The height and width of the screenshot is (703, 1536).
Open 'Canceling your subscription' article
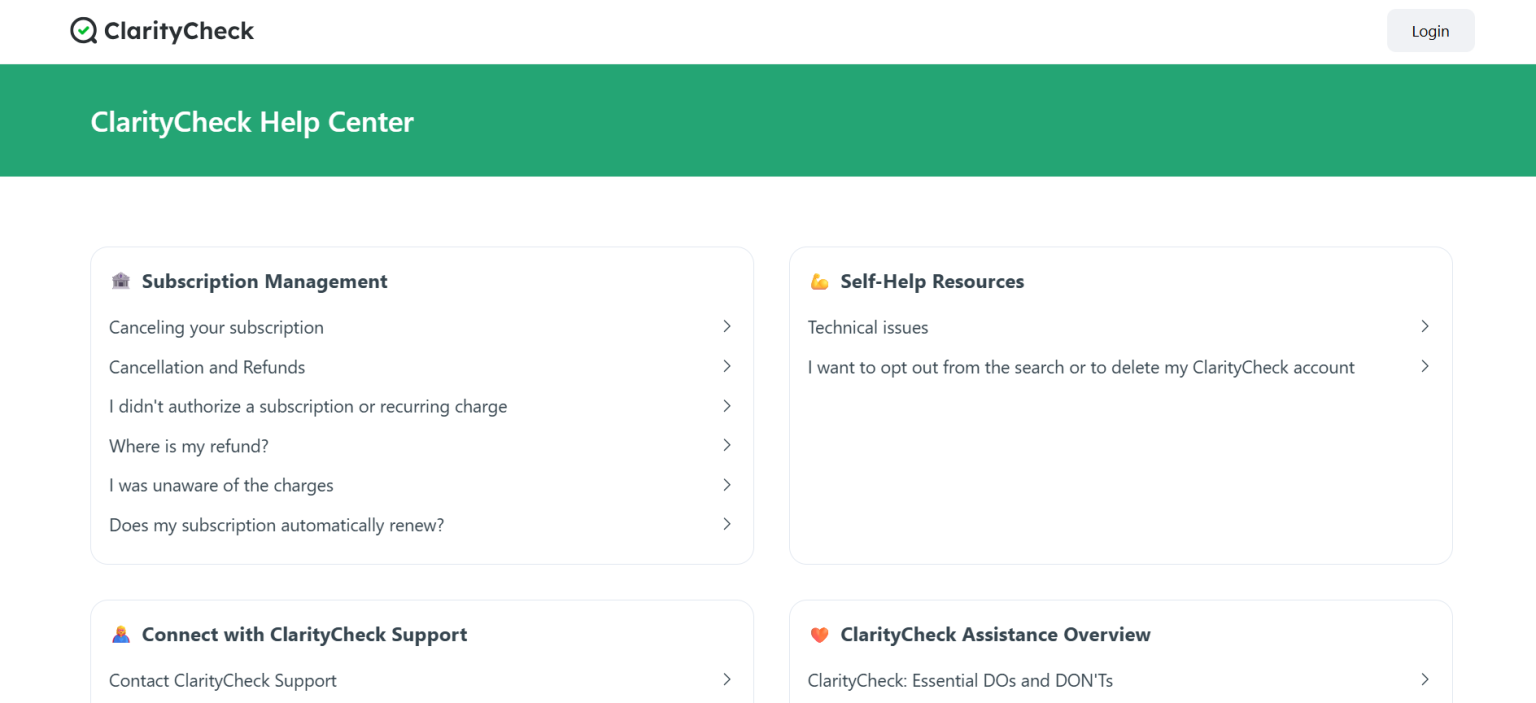coord(216,327)
